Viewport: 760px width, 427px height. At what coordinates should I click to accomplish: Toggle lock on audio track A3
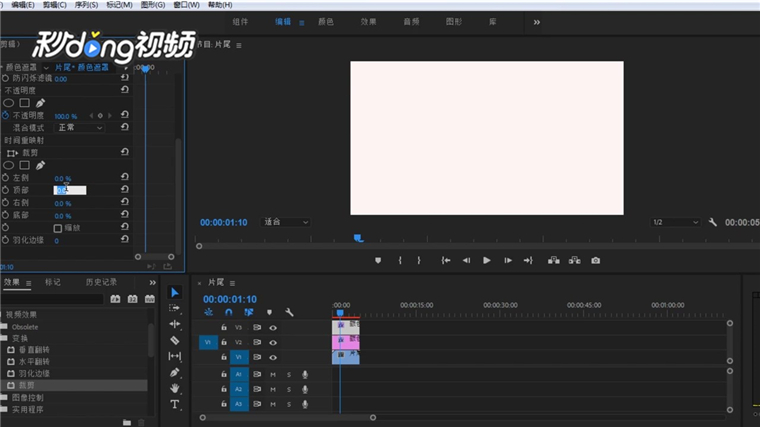point(223,404)
